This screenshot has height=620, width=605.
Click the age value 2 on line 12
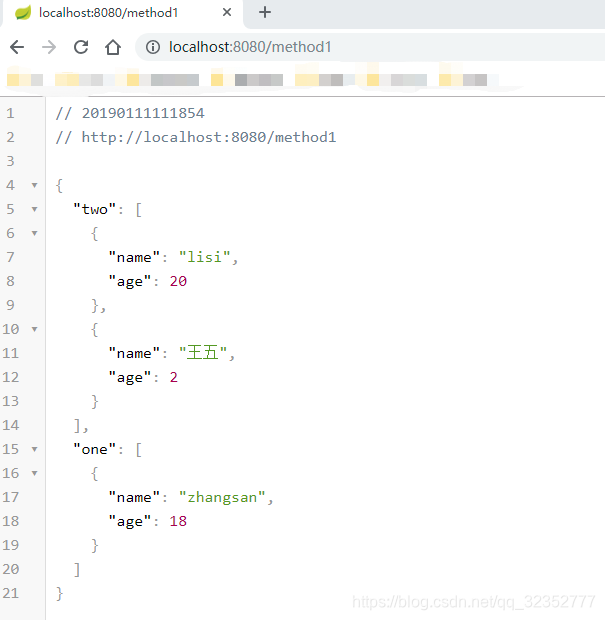point(174,377)
